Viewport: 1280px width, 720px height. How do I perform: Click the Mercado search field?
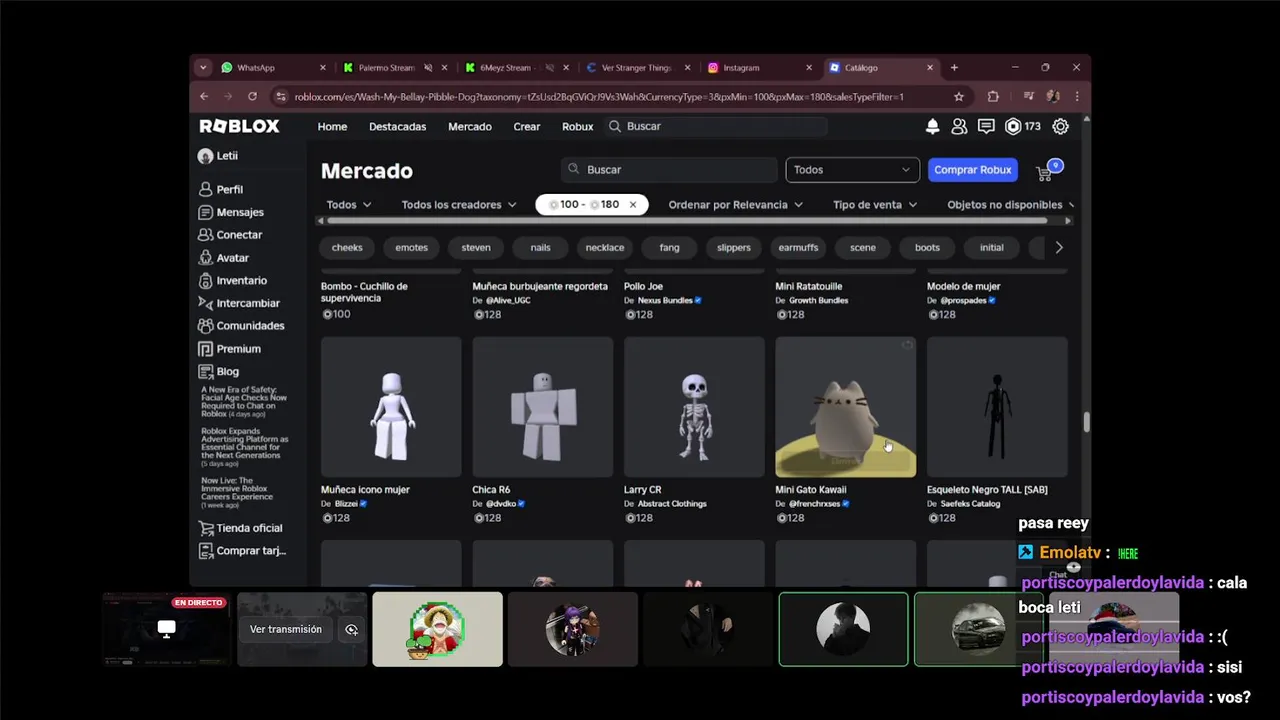(x=669, y=170)
